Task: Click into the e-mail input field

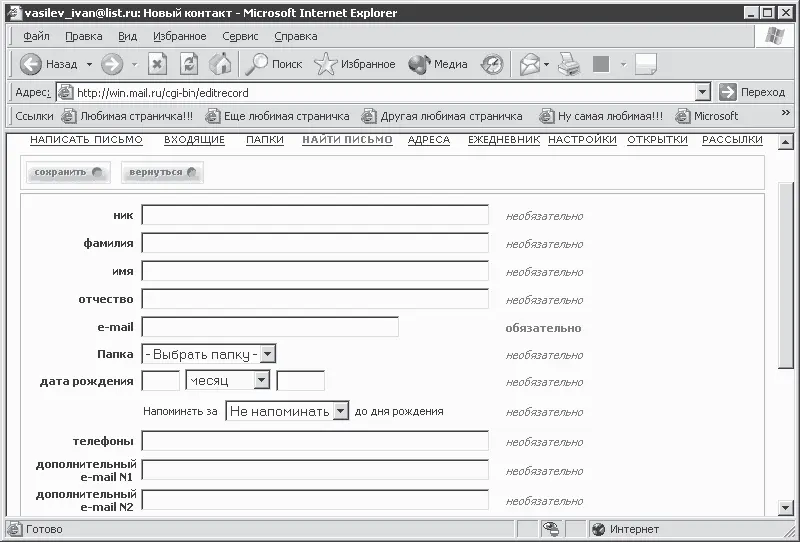Action: click(270, 327)
